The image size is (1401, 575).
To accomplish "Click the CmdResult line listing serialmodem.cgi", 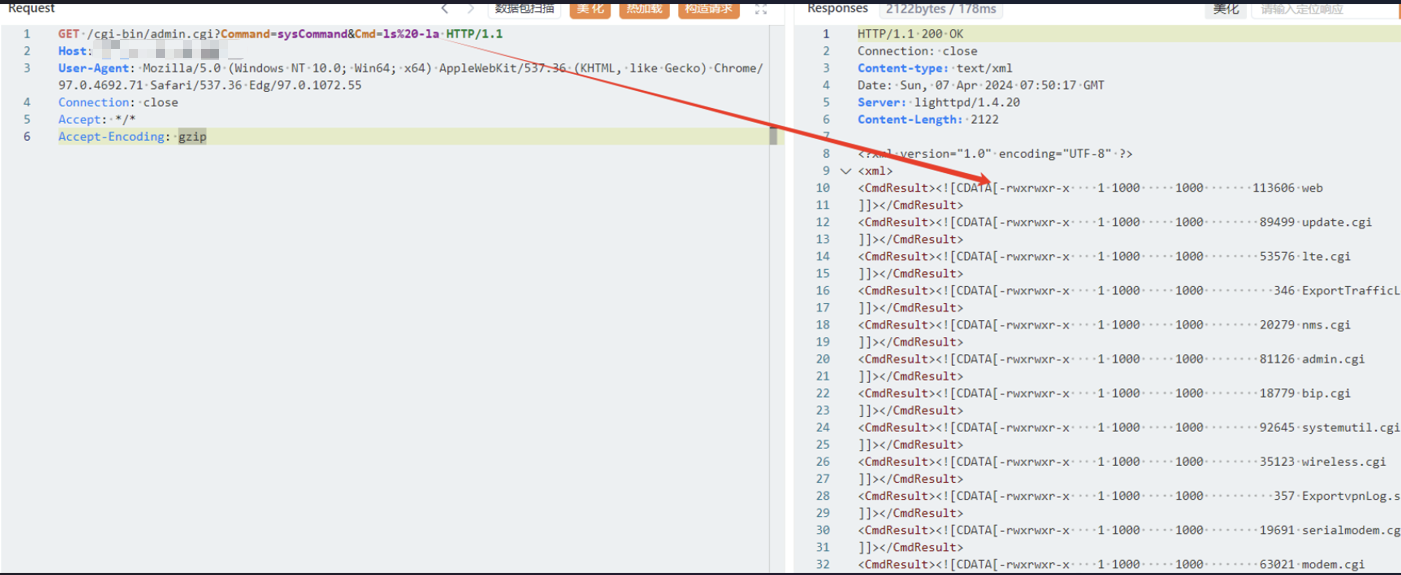I will tap(1128, 530).
